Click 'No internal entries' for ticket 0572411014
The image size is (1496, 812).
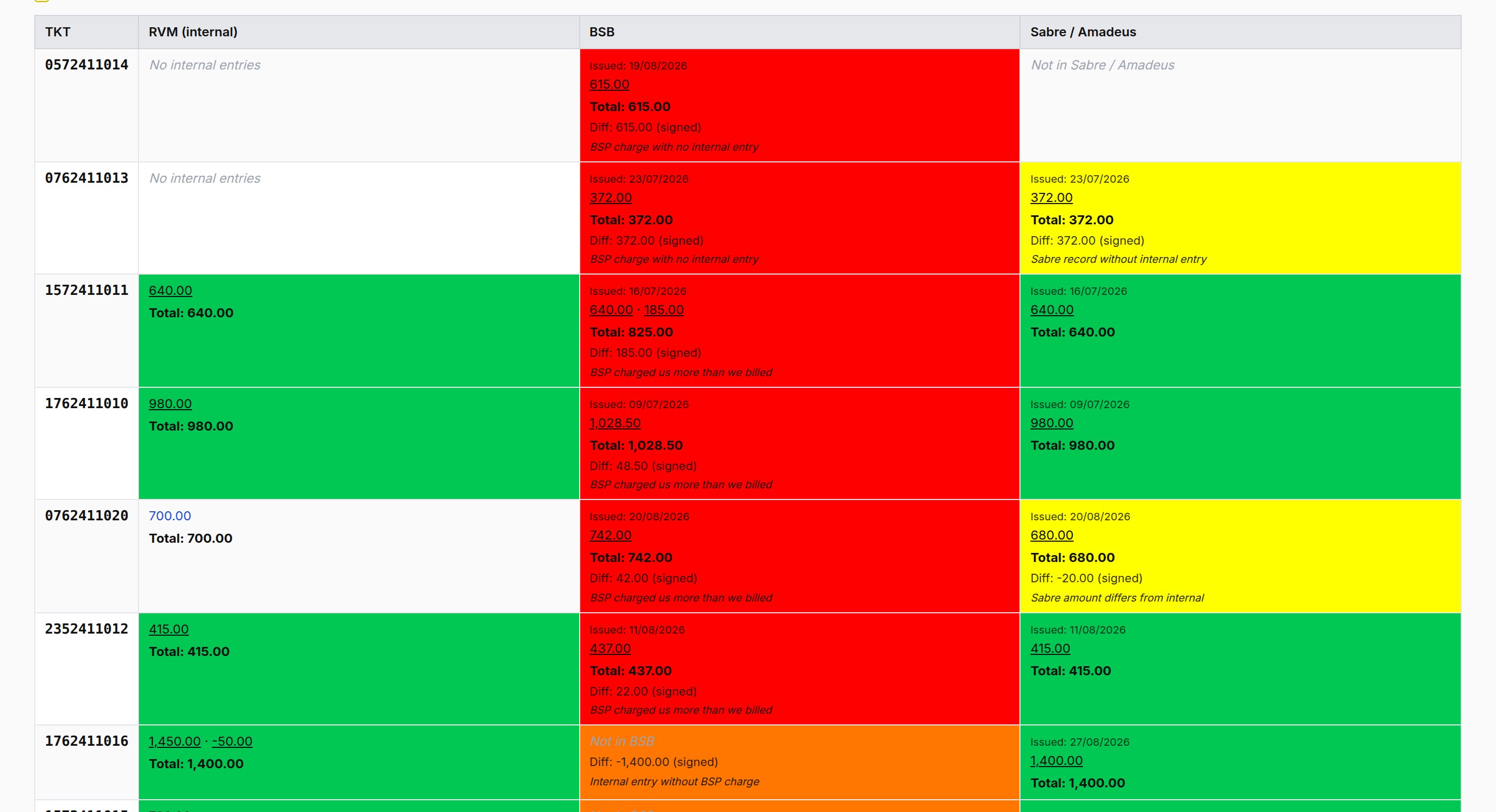coord(205,65)
